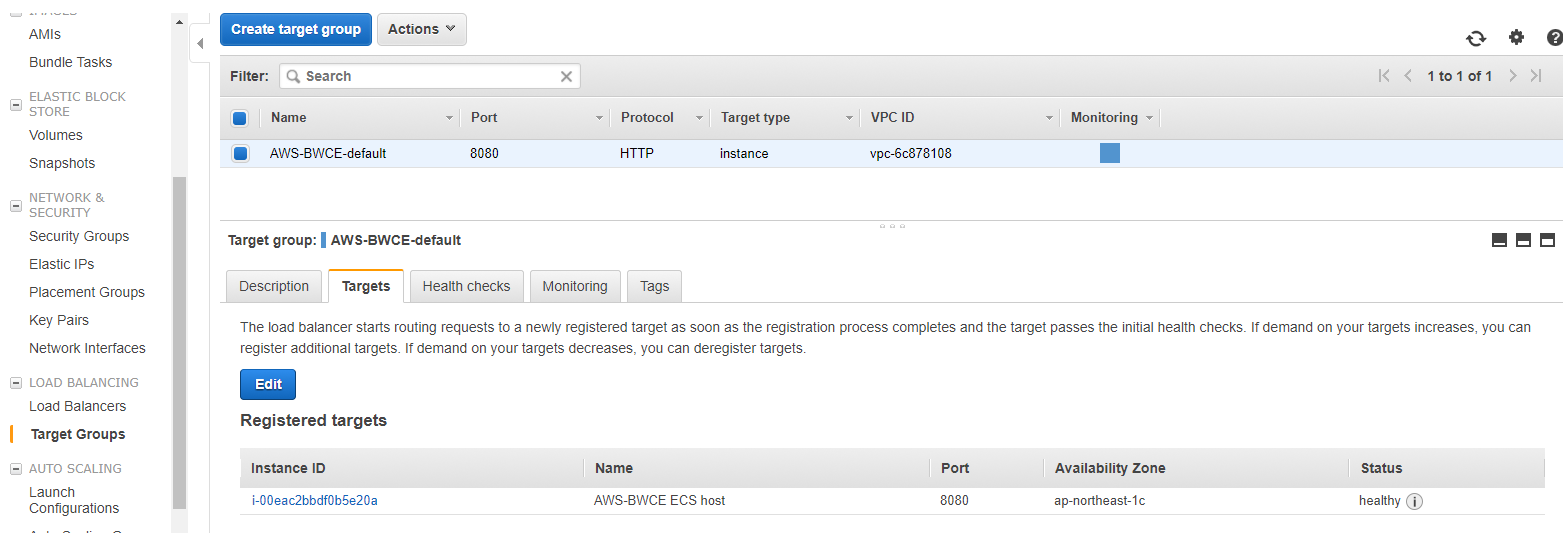Open table settings gear icon

tap(1516, 37)
